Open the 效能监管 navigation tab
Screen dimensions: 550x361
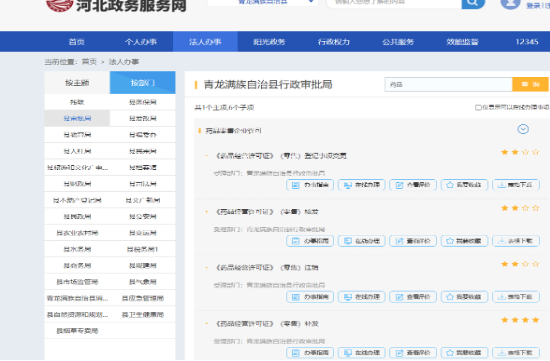[462, 42]
